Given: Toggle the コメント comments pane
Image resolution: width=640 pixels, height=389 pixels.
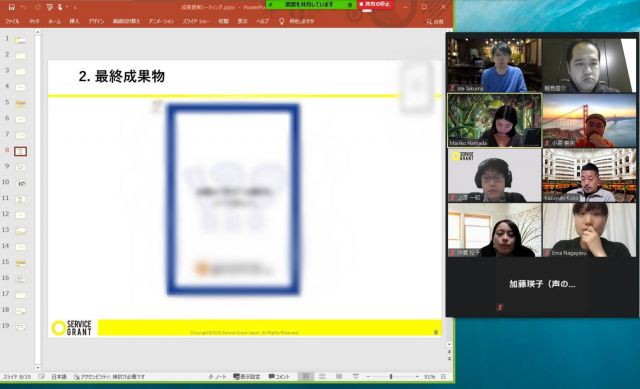Looking at the screenshot, I should coord(279,377).
